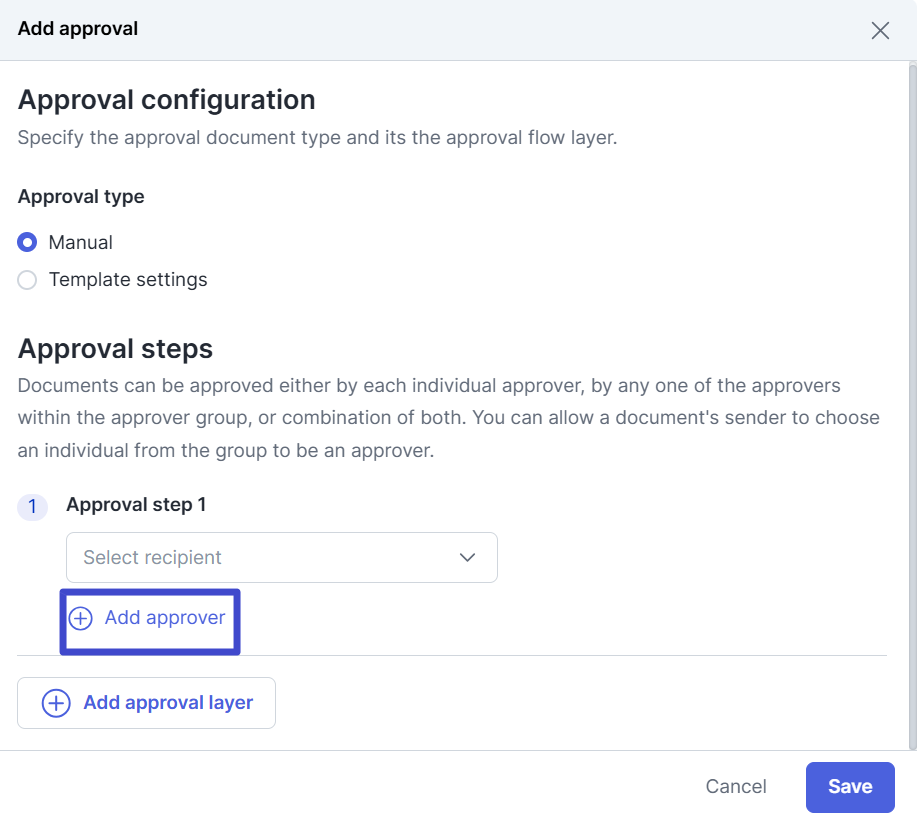Click the Approval step 1 label

(x=136, y=505)
